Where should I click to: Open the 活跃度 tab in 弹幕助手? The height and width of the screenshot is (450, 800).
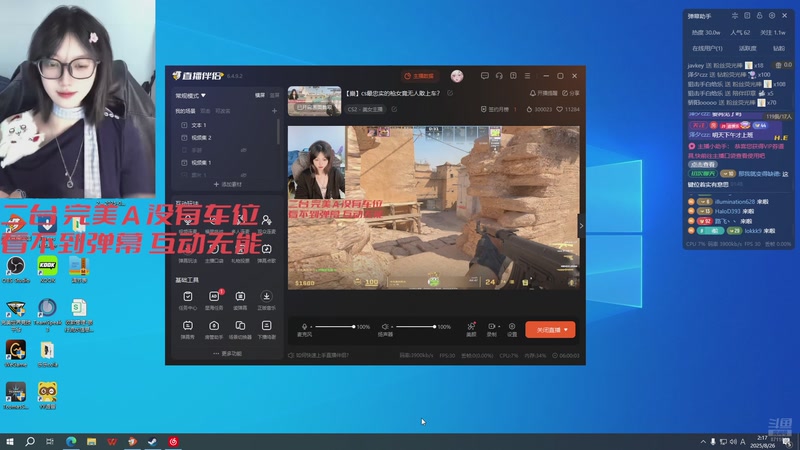point(747,48)
